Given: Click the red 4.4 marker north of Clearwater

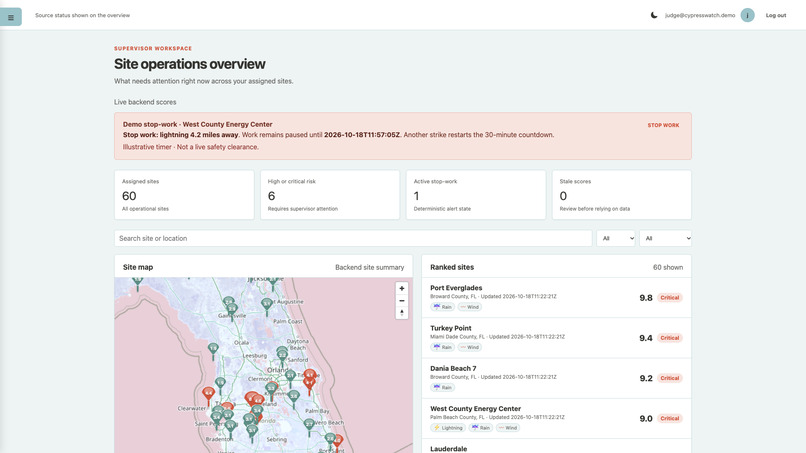Looking at the screenshot, I should (x=208, y=395).
